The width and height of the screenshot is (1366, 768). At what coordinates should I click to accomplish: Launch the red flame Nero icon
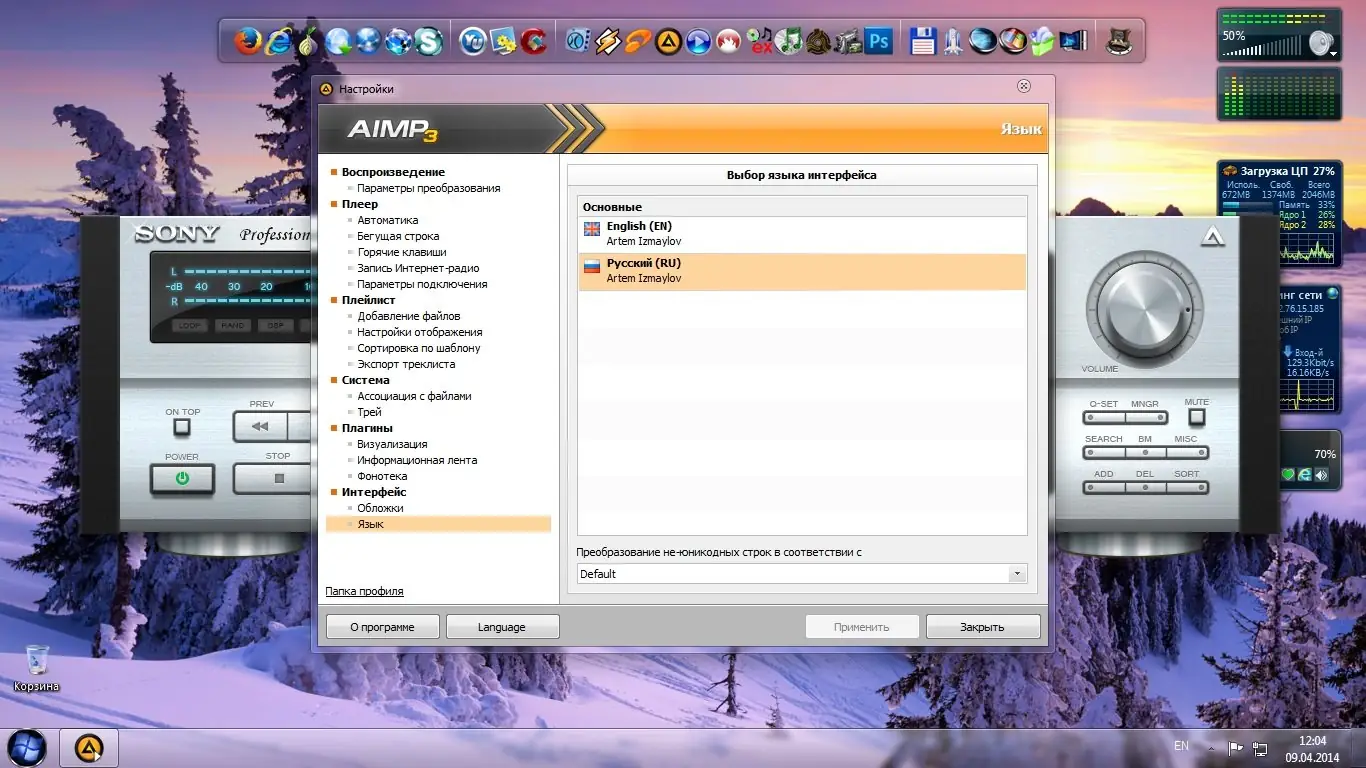pyautogui.click(x=728, y=41)
